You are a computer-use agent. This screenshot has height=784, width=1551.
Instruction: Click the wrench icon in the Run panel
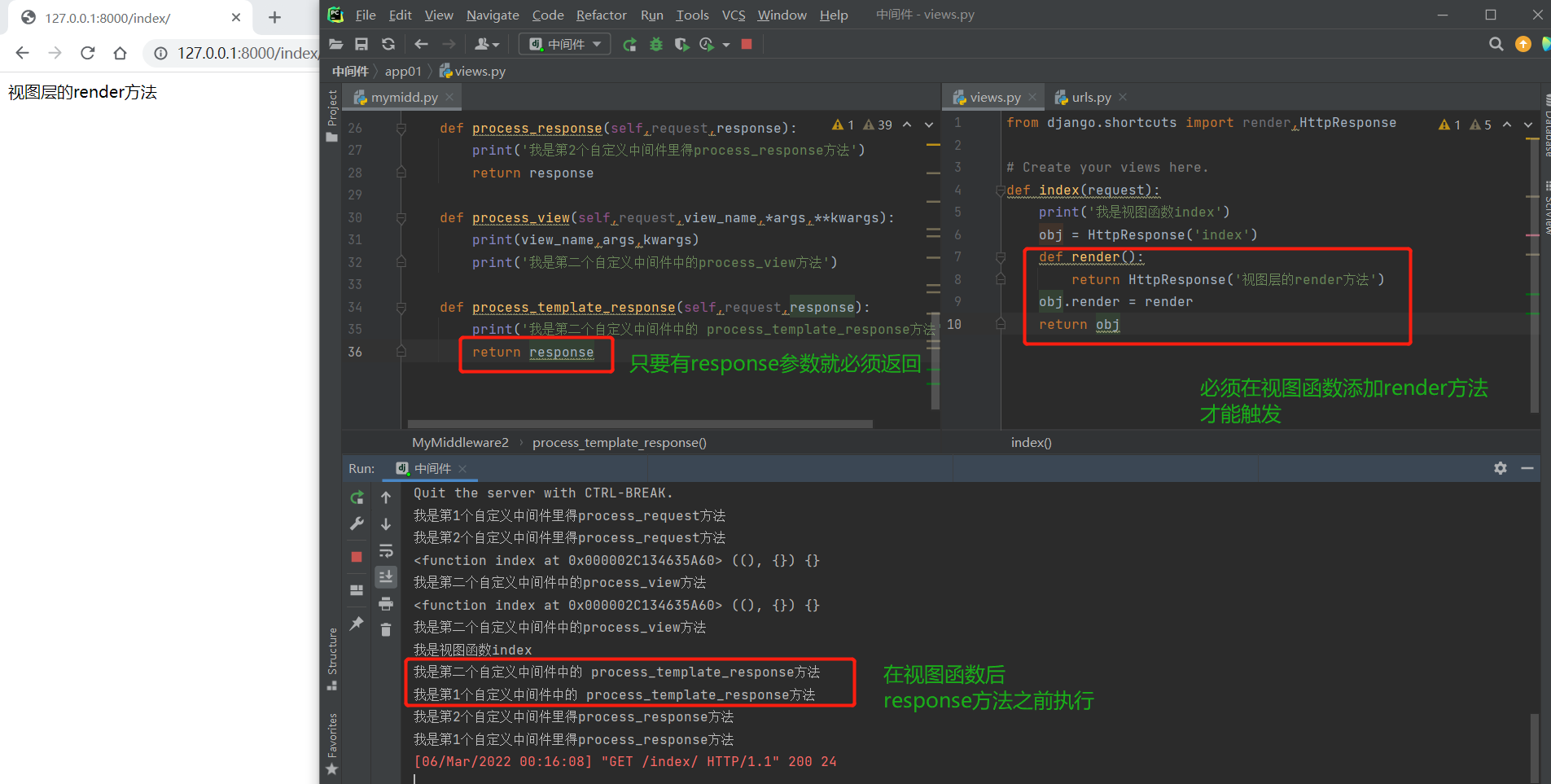pyautogui.click(x=357, y=523)
